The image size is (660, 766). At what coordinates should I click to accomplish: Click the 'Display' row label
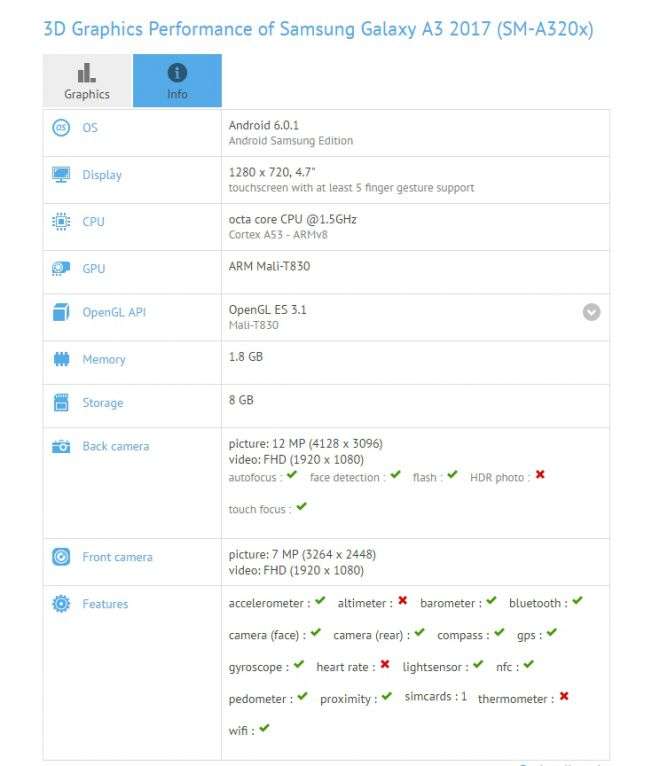coord(102,175)
